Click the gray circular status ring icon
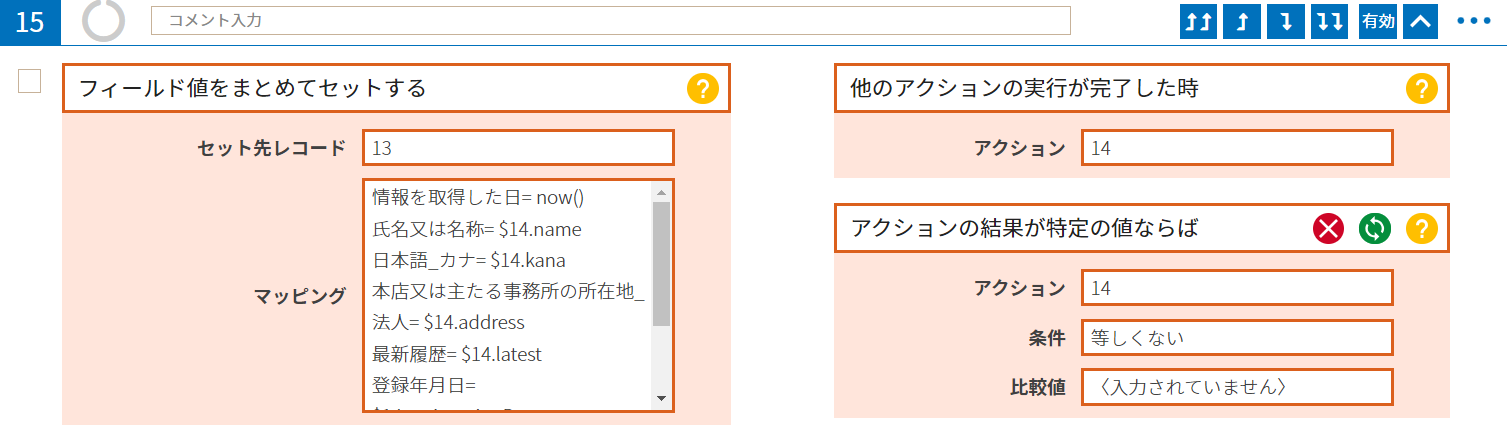This screenshot has height=440, width=1507. (104, 20)
